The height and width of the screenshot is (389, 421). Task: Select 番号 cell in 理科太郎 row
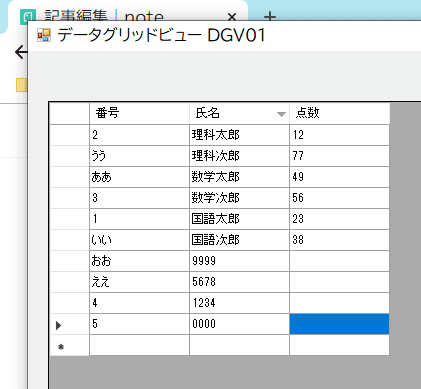(x=139, y=135)
